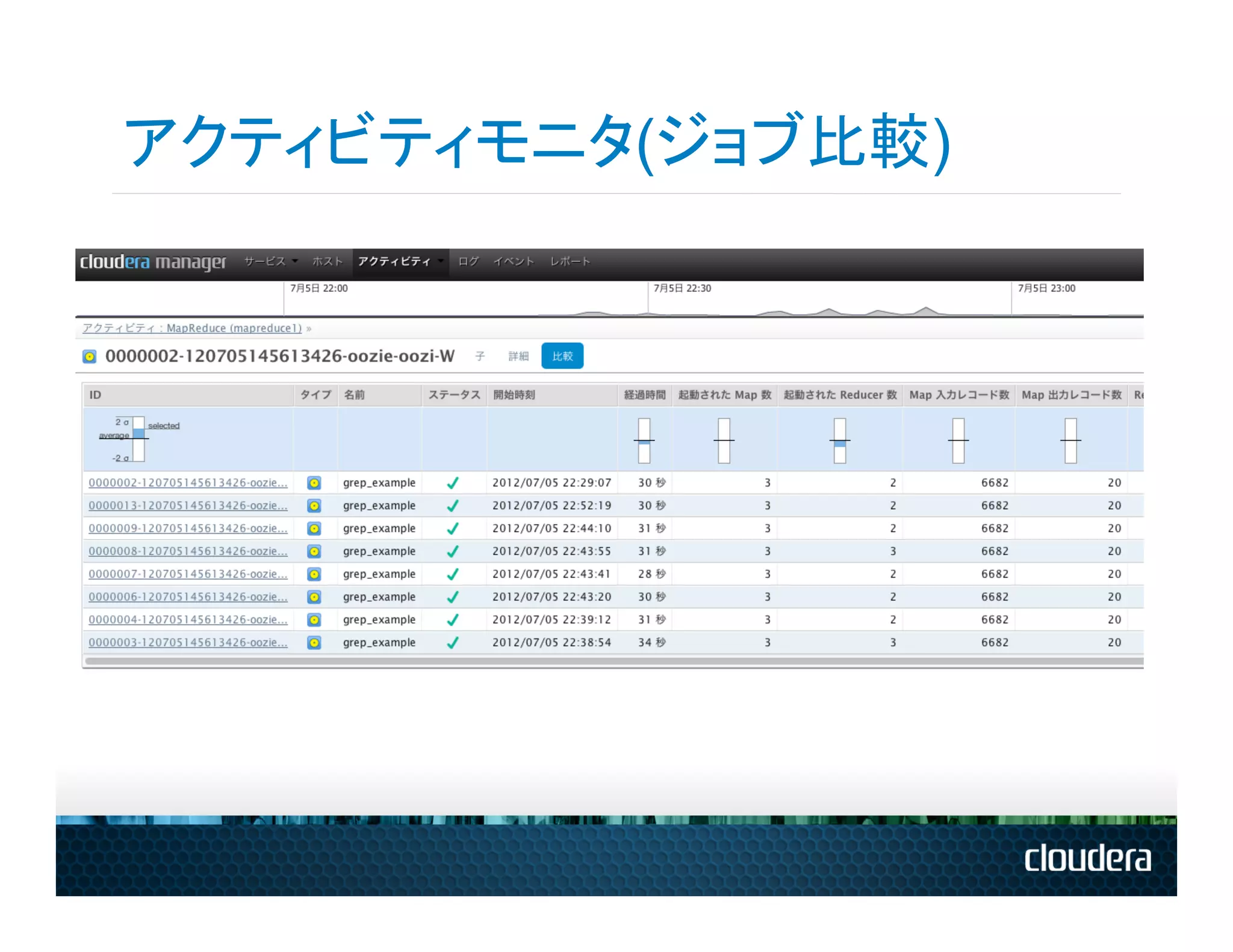This screenshot has width=1233, height=952.
Task: Click the 起動された Reducer 数 deviation box plot
Action: 839,441
